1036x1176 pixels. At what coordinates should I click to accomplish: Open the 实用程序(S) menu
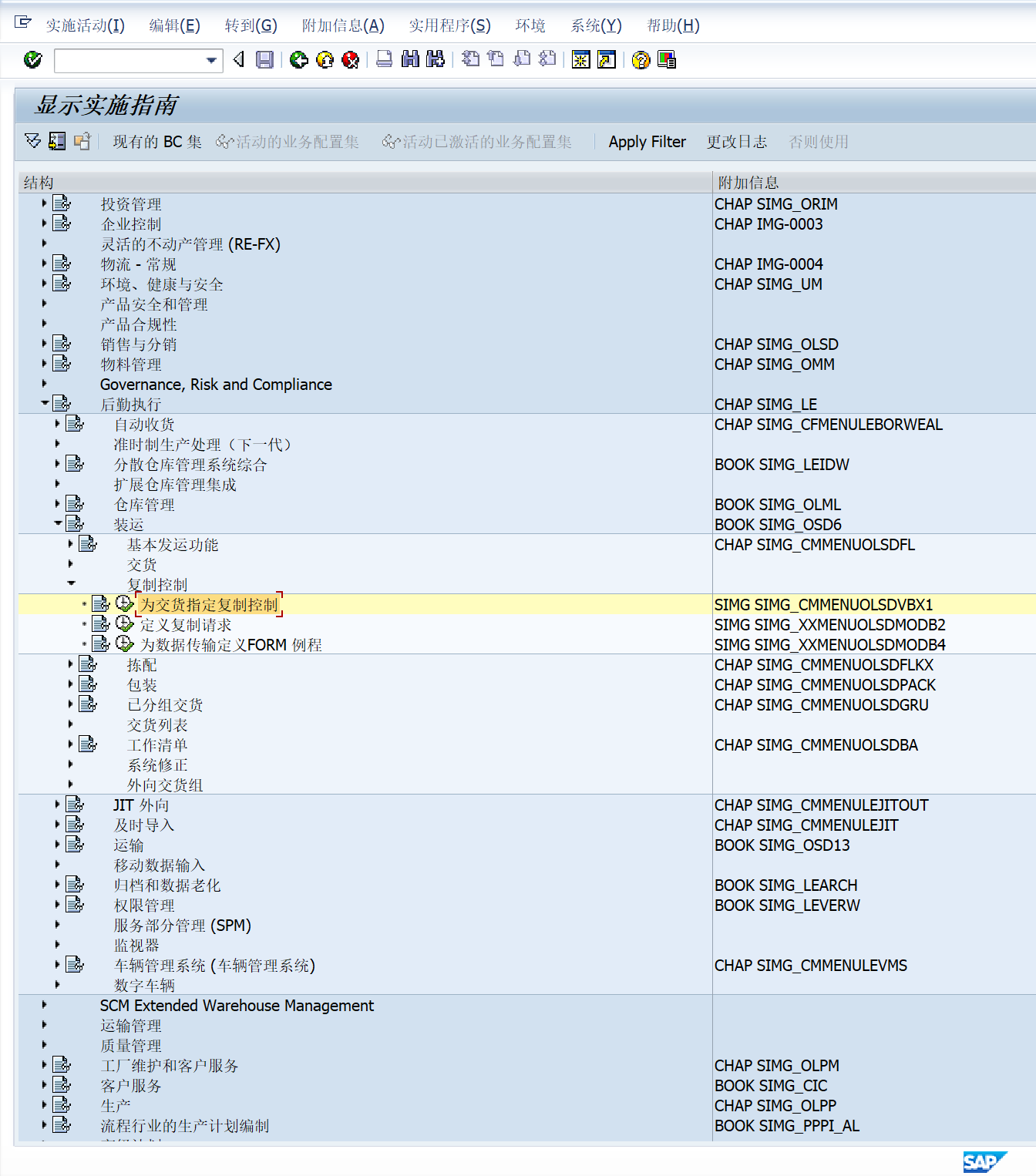tap(449, 25)
